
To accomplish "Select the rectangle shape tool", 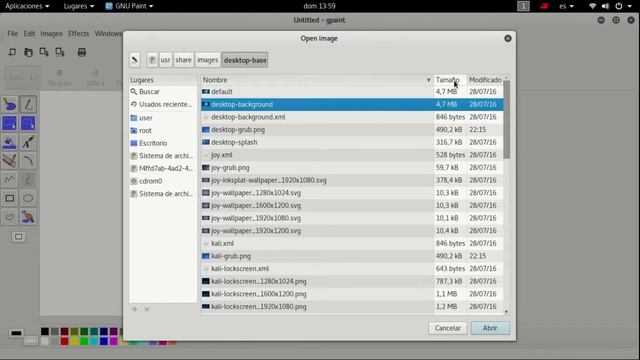I will (x=9, y=198).
